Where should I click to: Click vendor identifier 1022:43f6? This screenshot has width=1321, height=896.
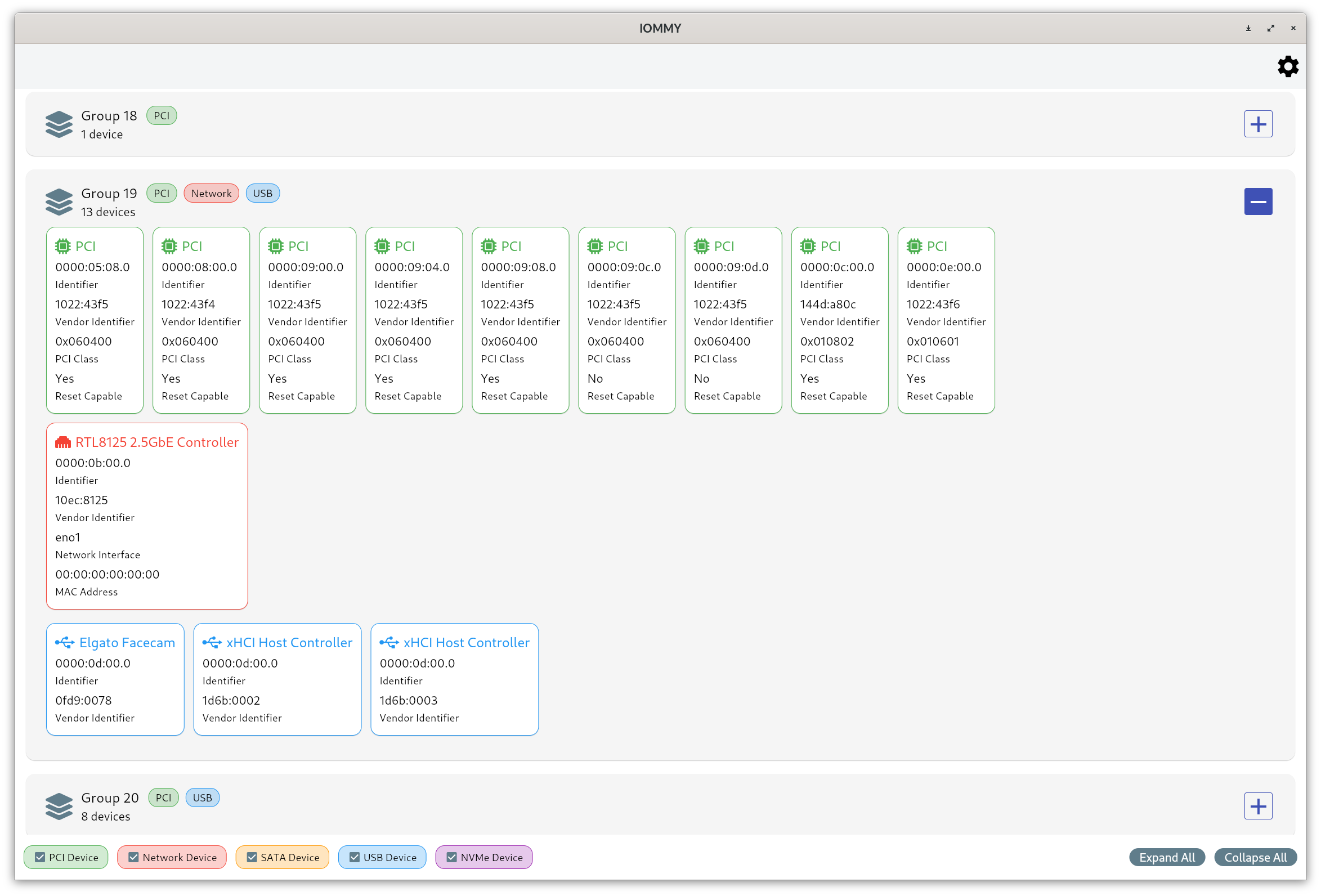933,304
